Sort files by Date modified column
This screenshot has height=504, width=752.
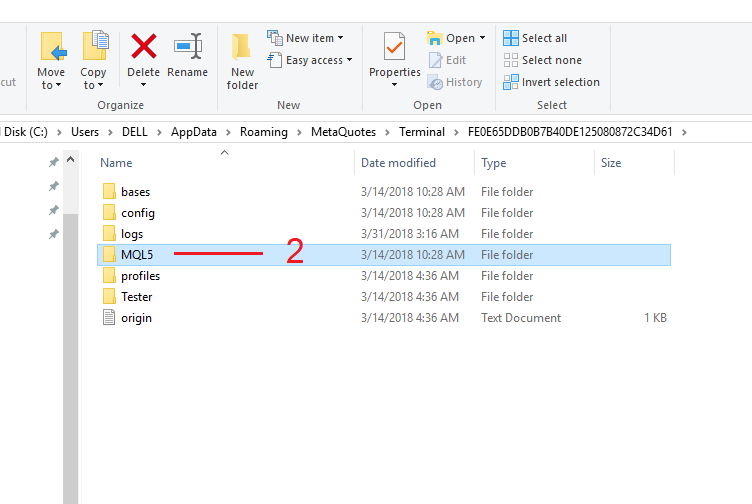point(398,163)
